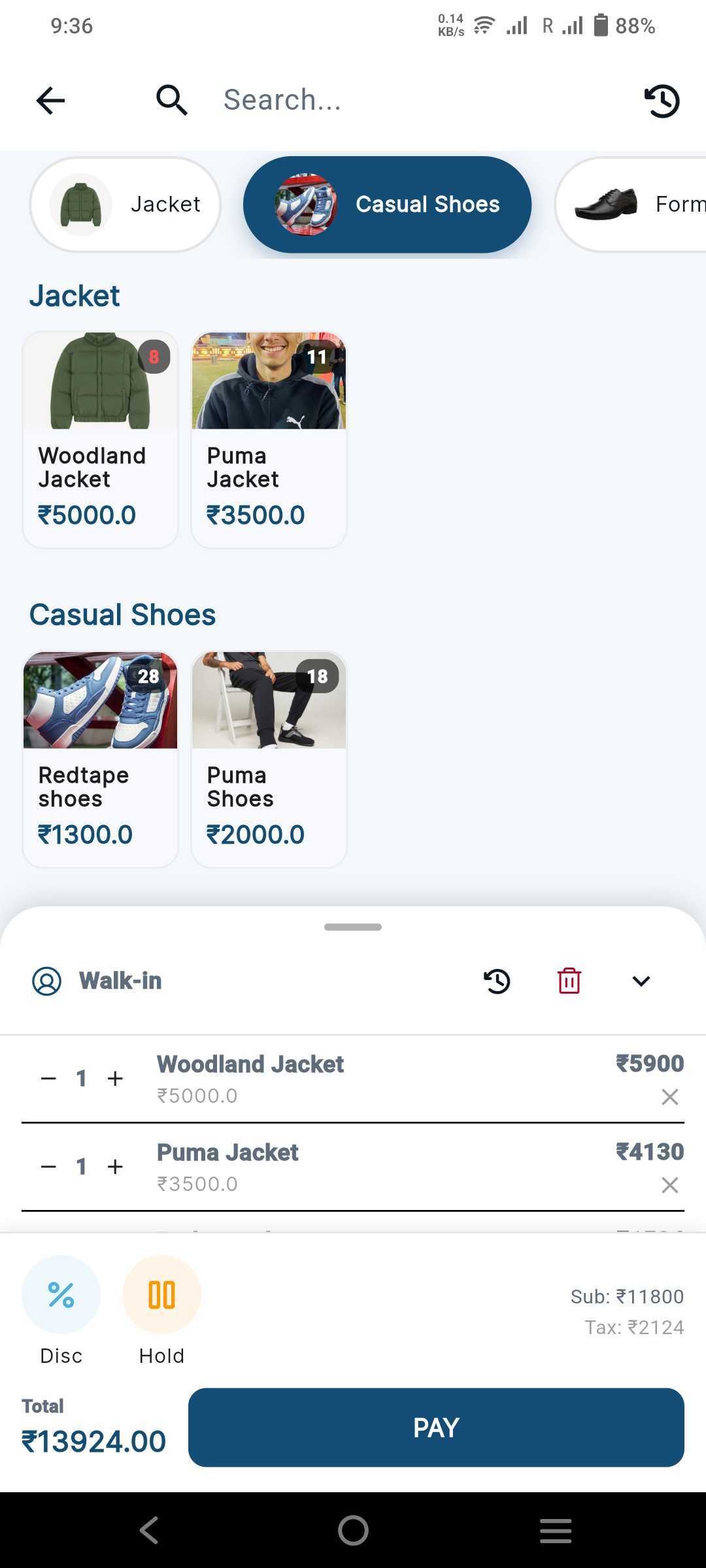Tap the PAY button

click(435, 1428)
